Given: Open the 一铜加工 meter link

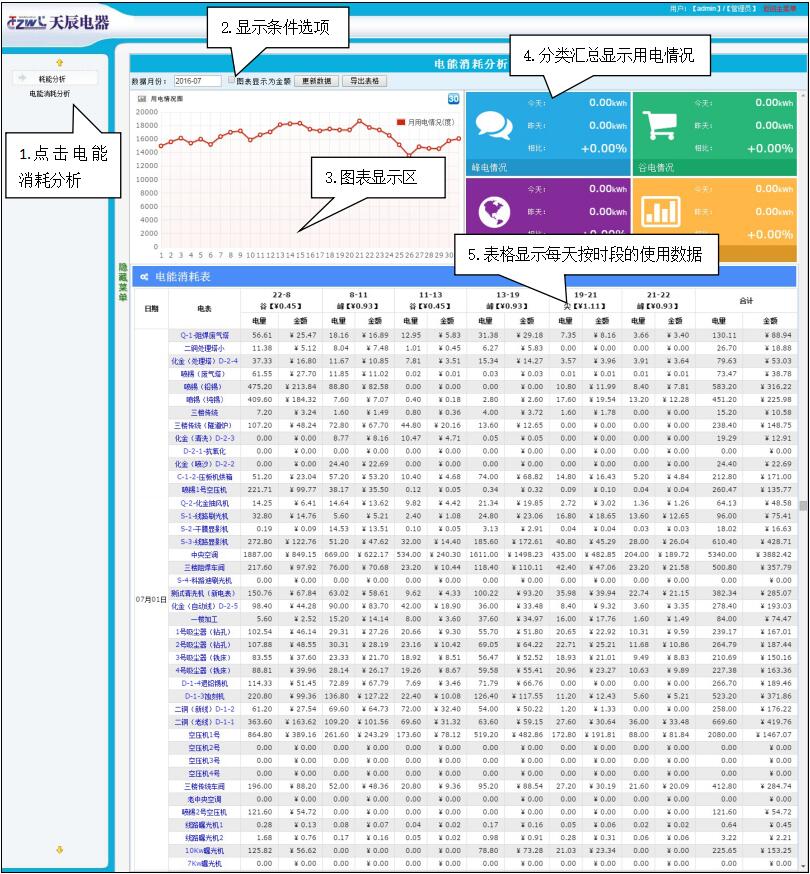Looking at the screenshot, I should (205, 619).
